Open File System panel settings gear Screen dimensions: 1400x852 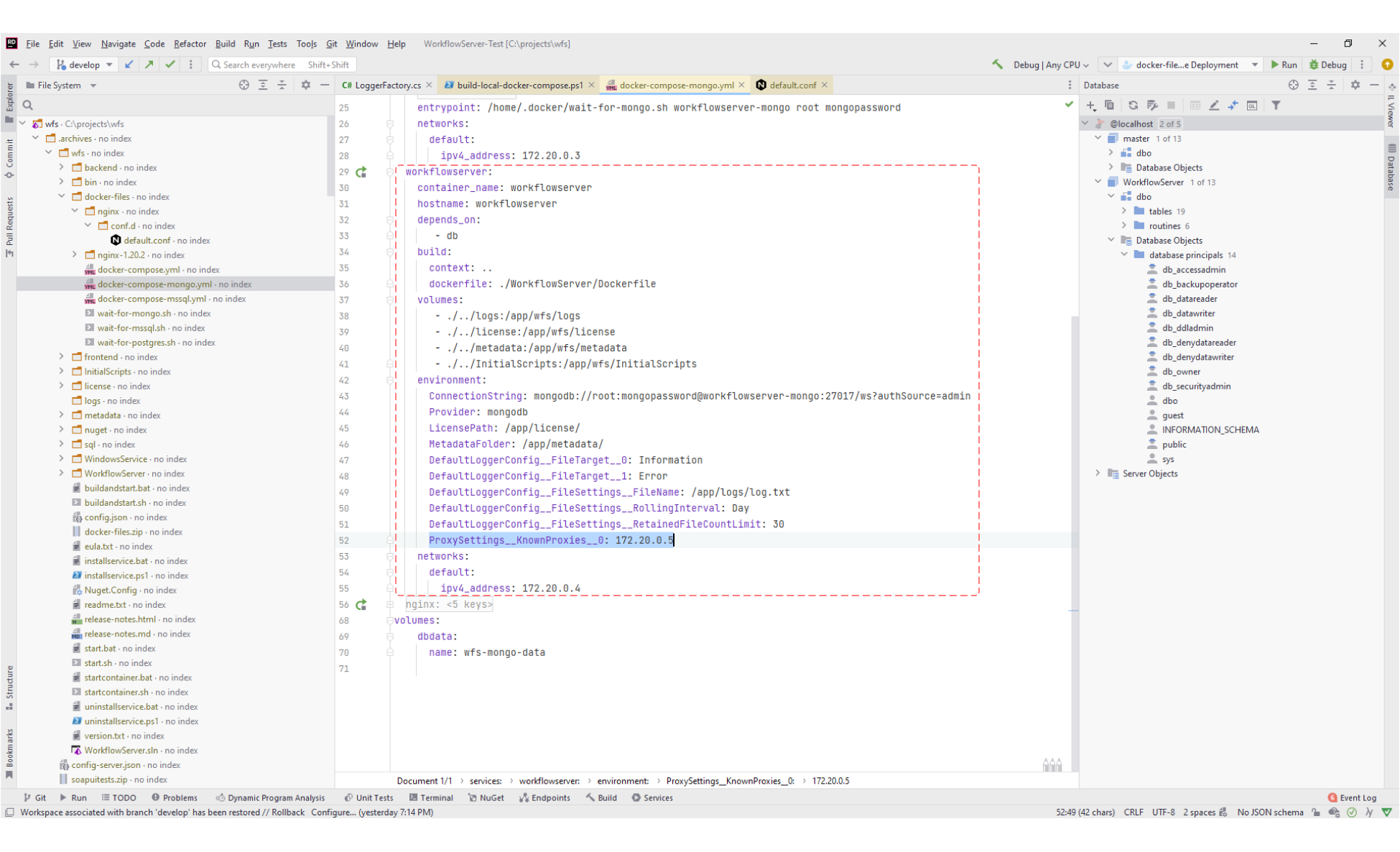306,85
